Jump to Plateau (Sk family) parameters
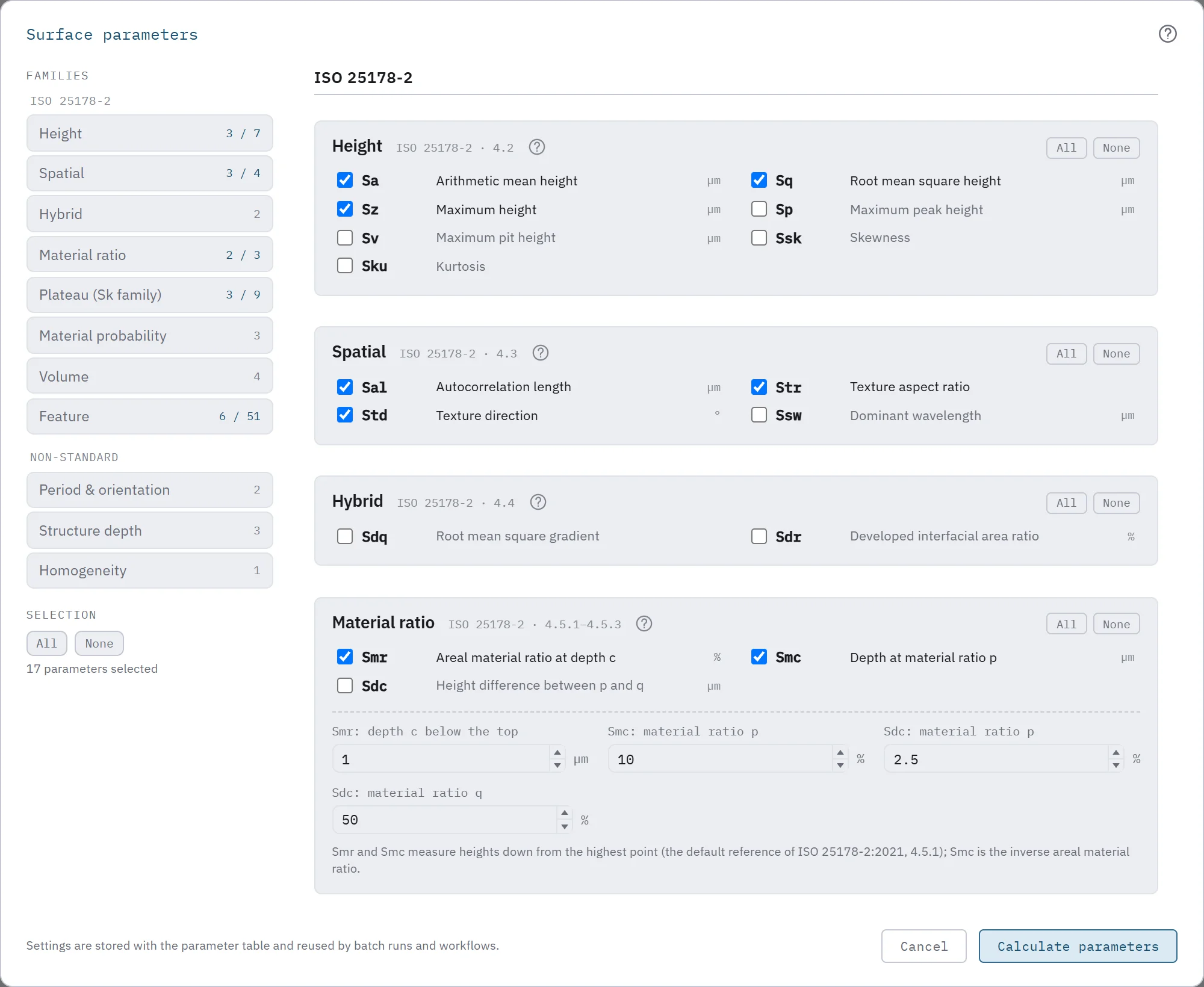The height and width of the screenshot is (987, 1204). pos(150,294)
